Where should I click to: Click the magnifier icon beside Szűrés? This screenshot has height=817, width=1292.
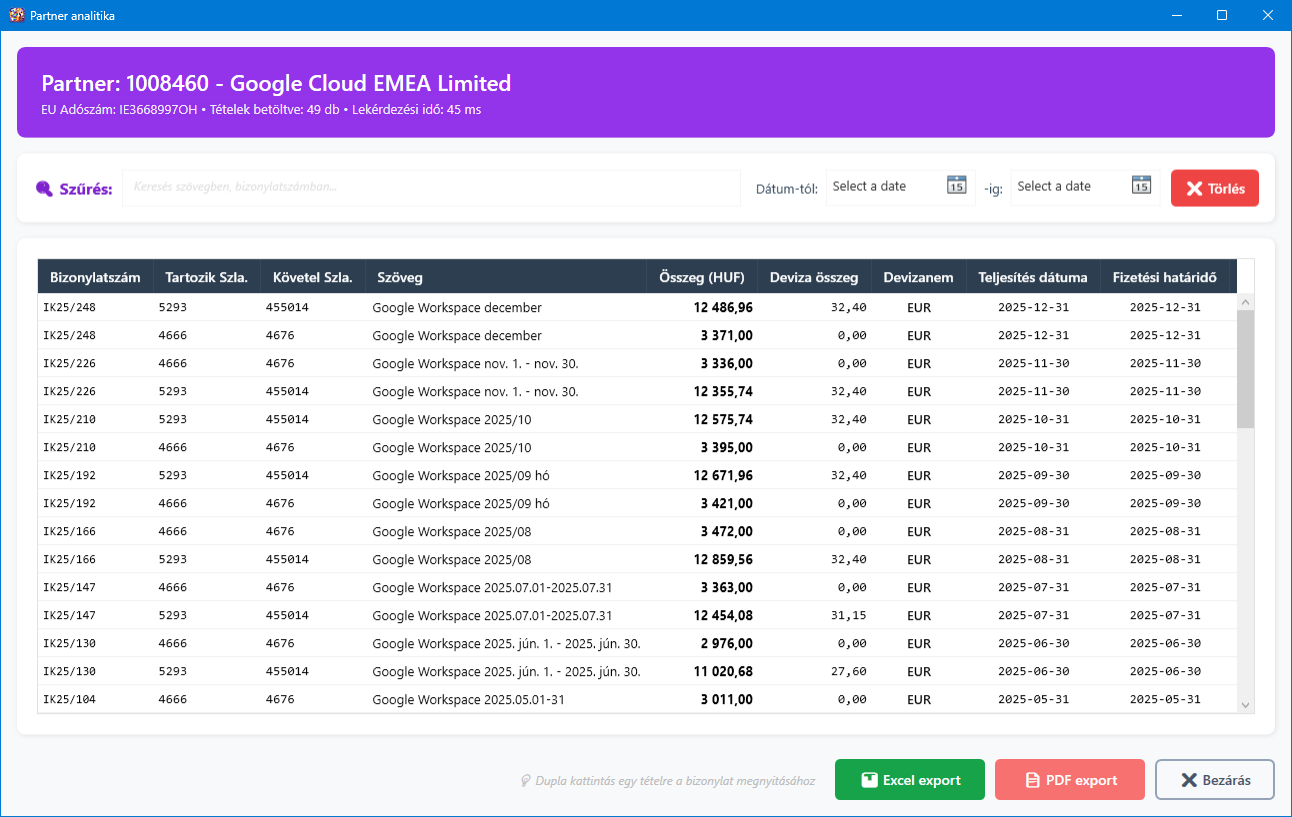click(44, 189)
